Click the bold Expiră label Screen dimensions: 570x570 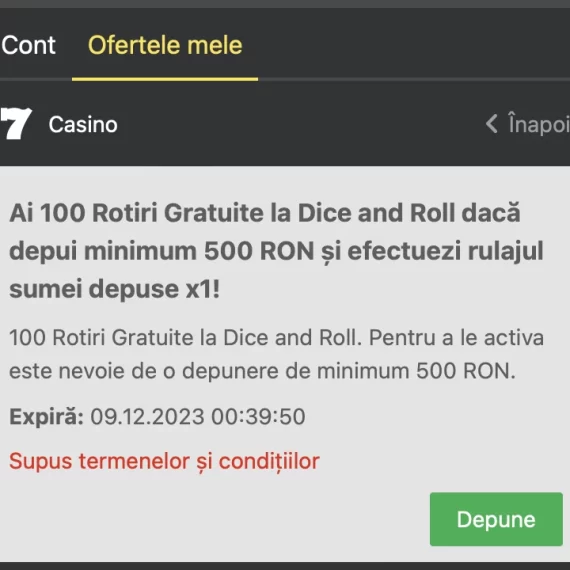point(47,417)
